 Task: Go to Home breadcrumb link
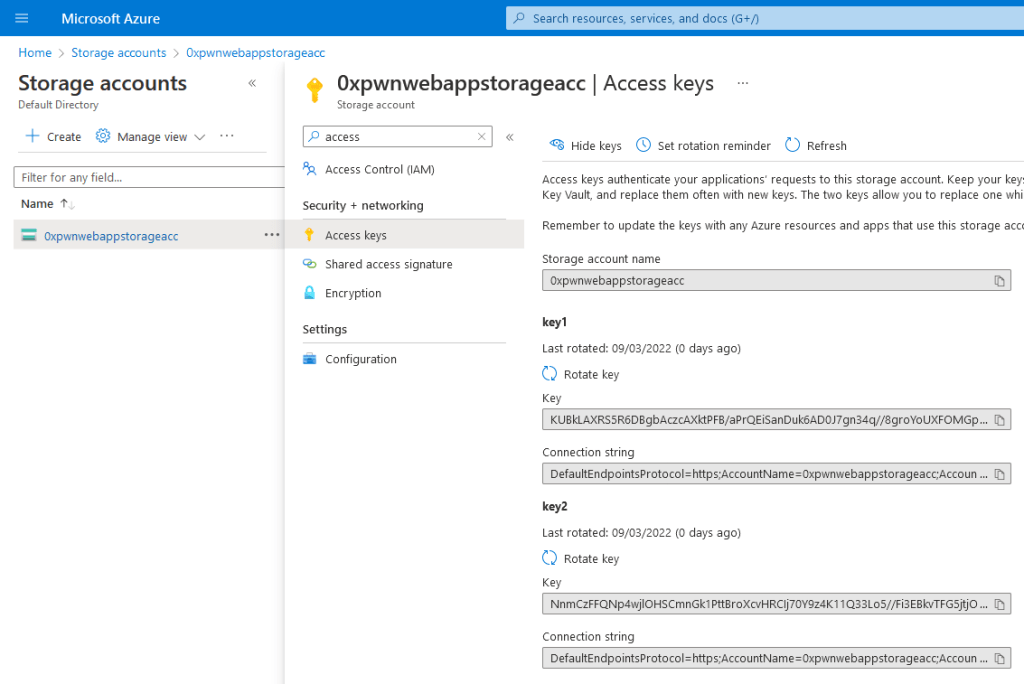tap(35, 53)
